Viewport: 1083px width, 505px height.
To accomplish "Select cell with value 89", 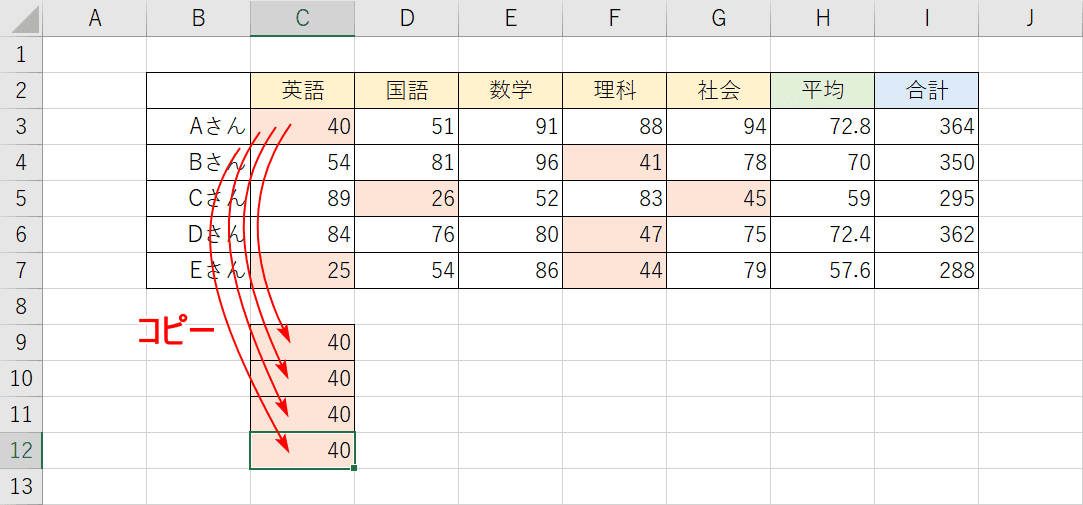I will pos(303,198).
